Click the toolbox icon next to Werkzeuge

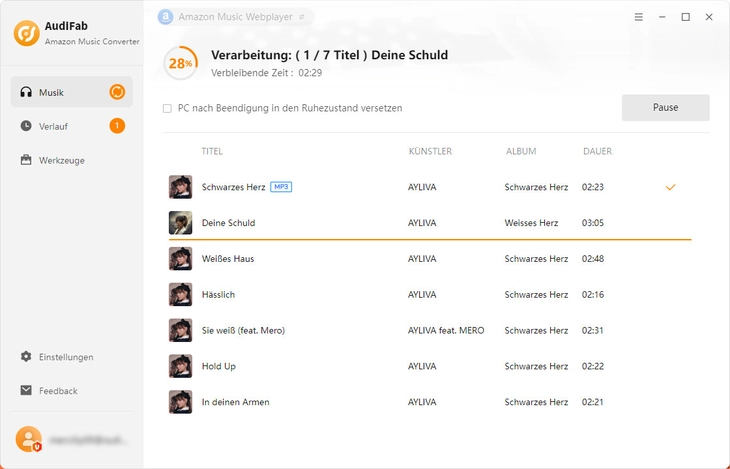tap(26, 160)
